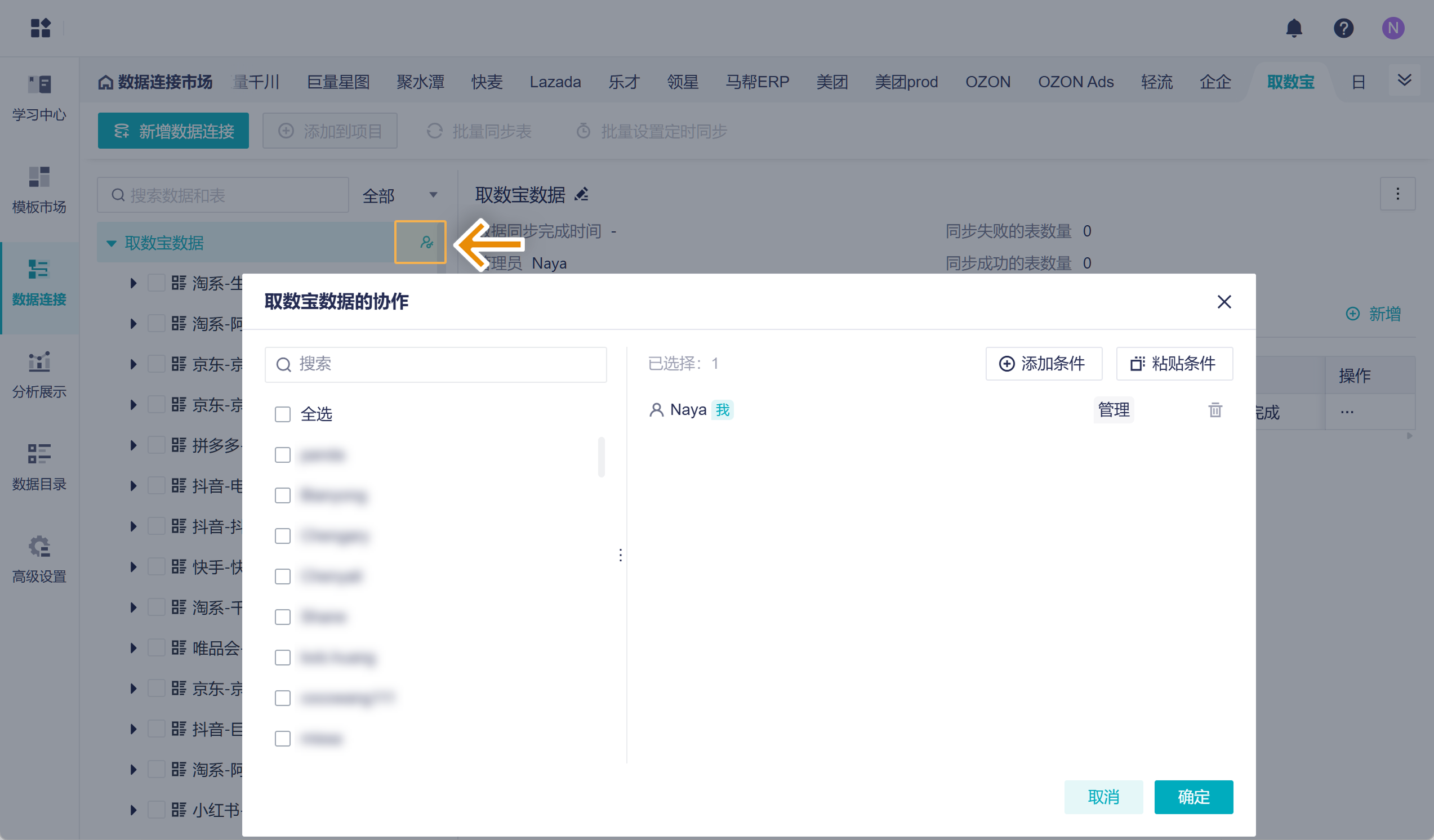Open the app grid icon at top left

click(41, 28)
